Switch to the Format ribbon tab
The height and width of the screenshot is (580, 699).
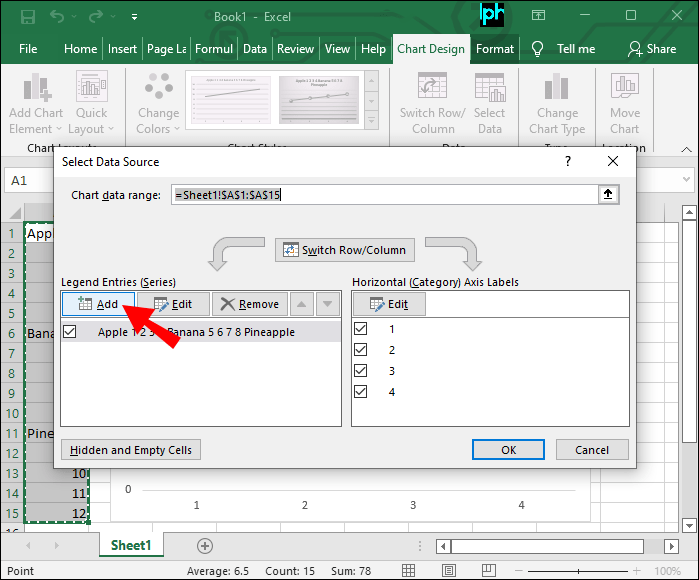(495, 48)
